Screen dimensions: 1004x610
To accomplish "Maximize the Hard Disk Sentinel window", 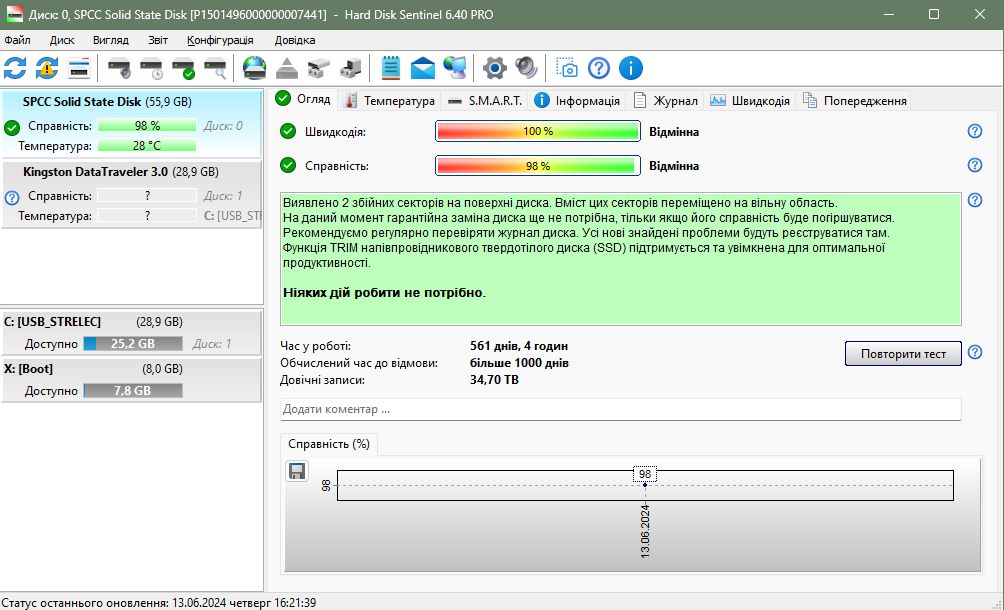I will pyautogui.click(x=934, y=14).
